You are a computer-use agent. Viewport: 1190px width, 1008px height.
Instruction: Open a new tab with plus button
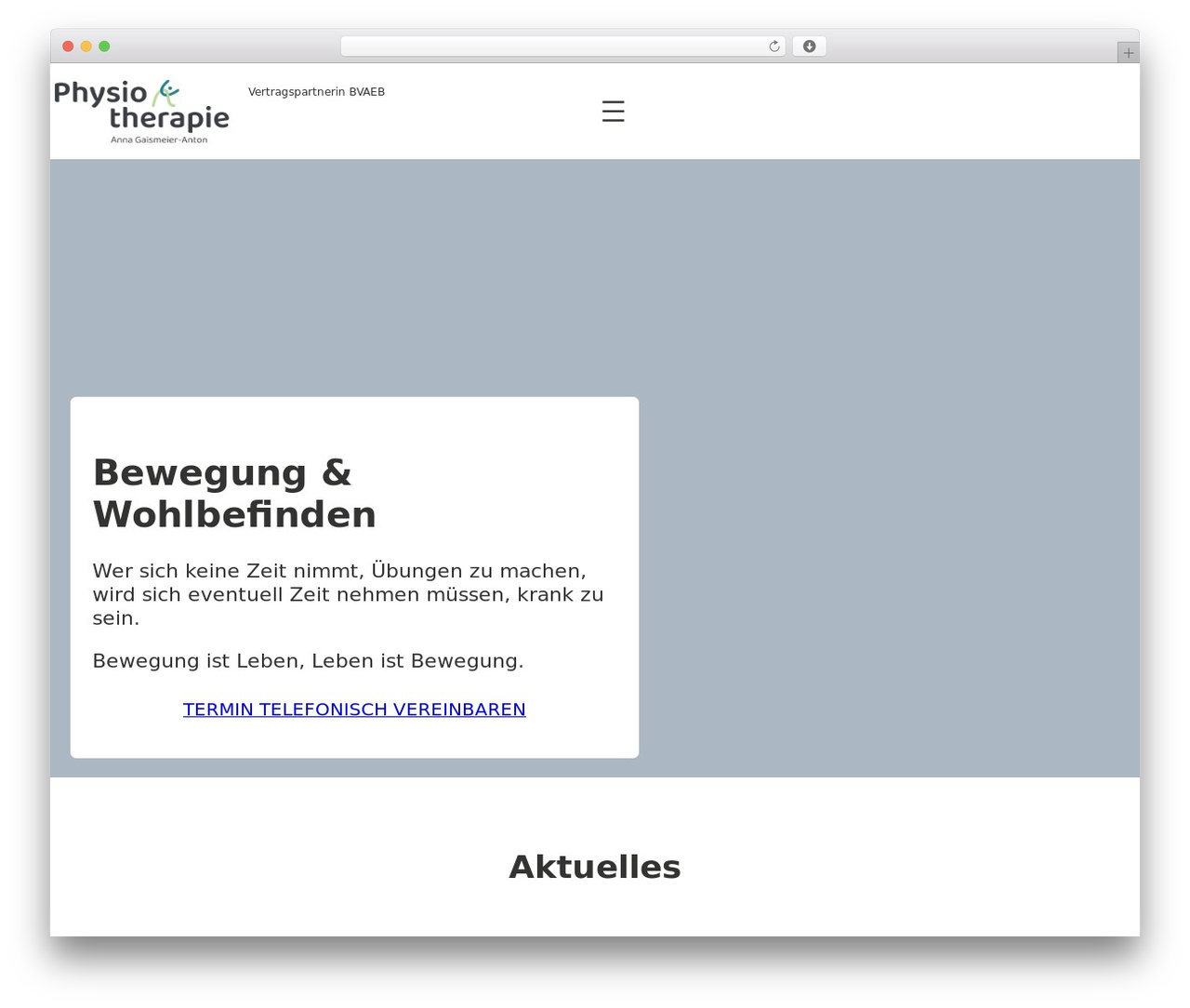click(1128, 53)
